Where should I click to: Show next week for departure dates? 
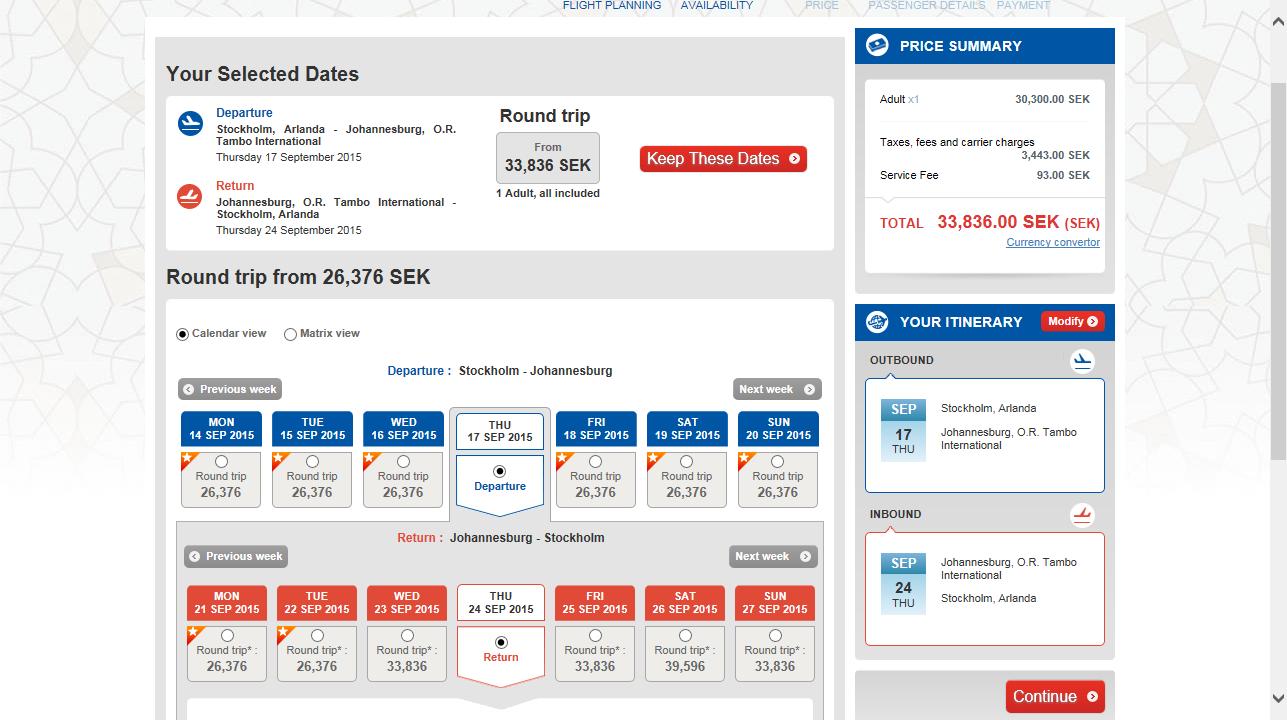776,389
